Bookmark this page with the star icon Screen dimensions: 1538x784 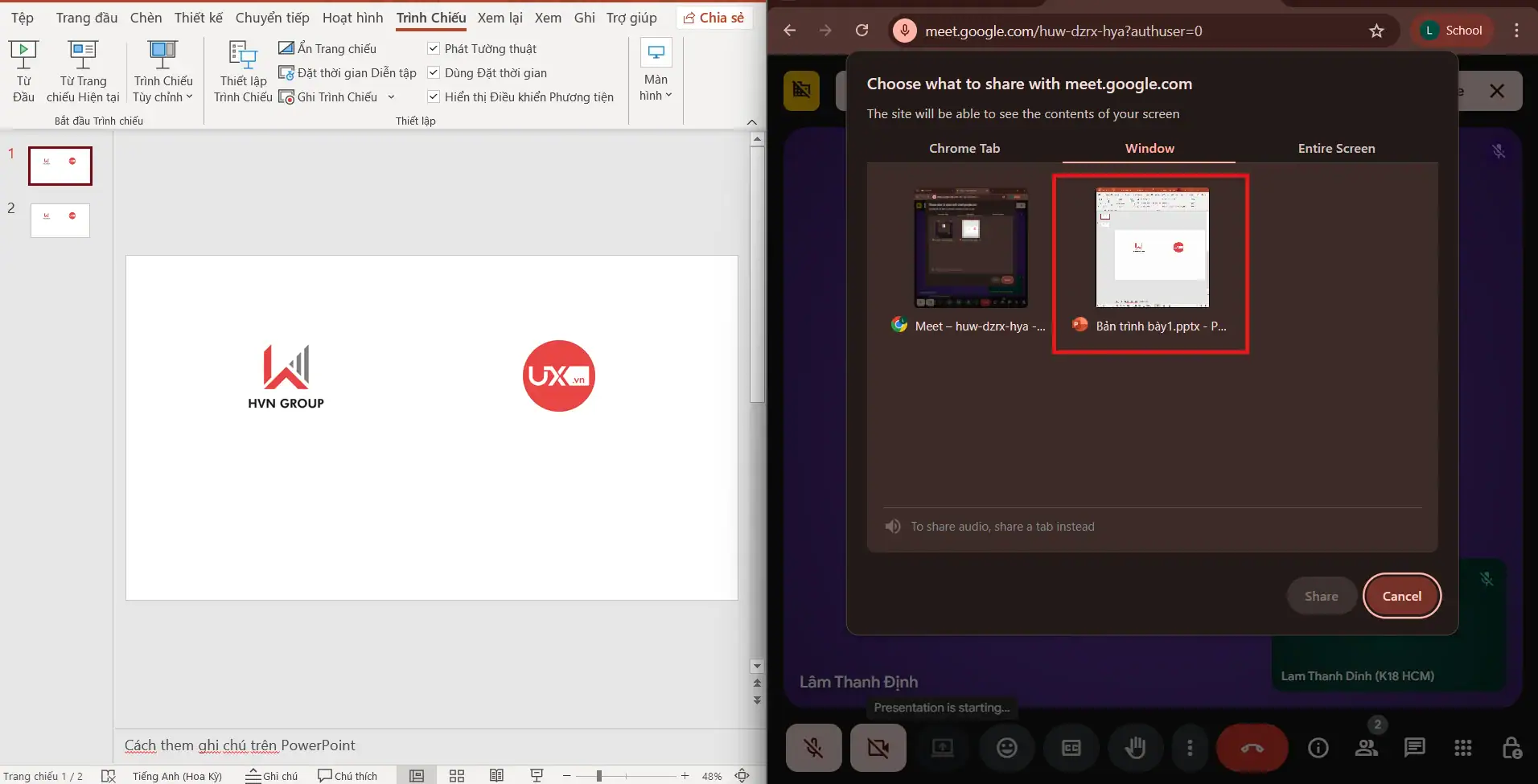coord(1376,31)
